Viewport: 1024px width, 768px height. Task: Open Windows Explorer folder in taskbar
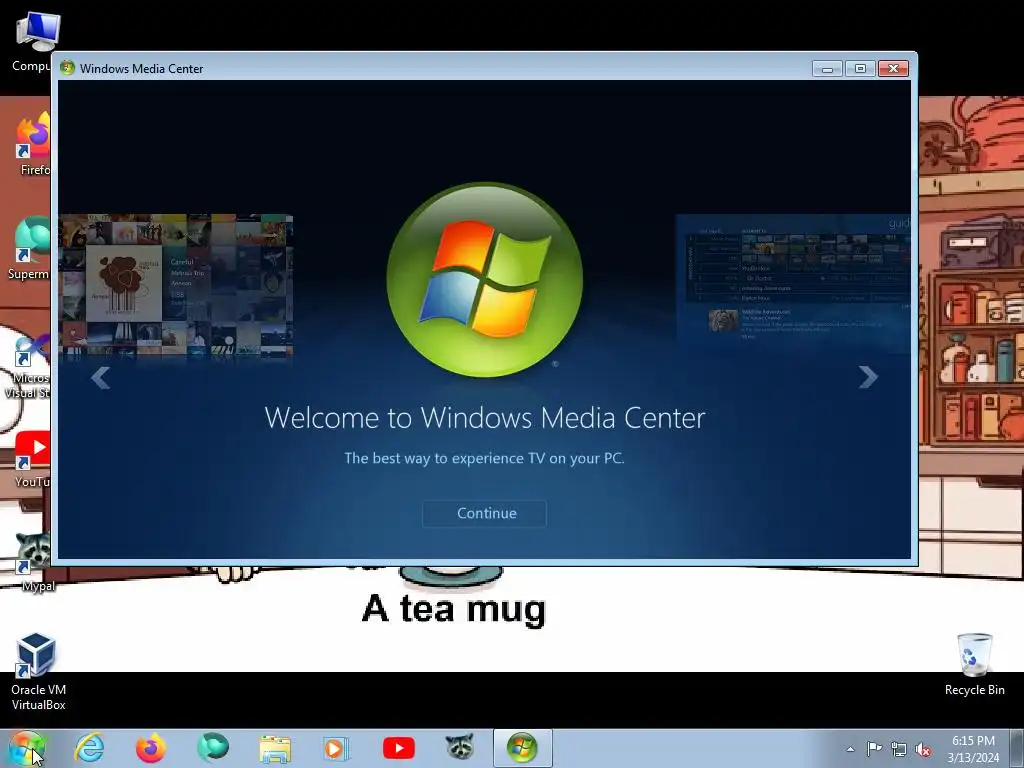coord(275,748)
